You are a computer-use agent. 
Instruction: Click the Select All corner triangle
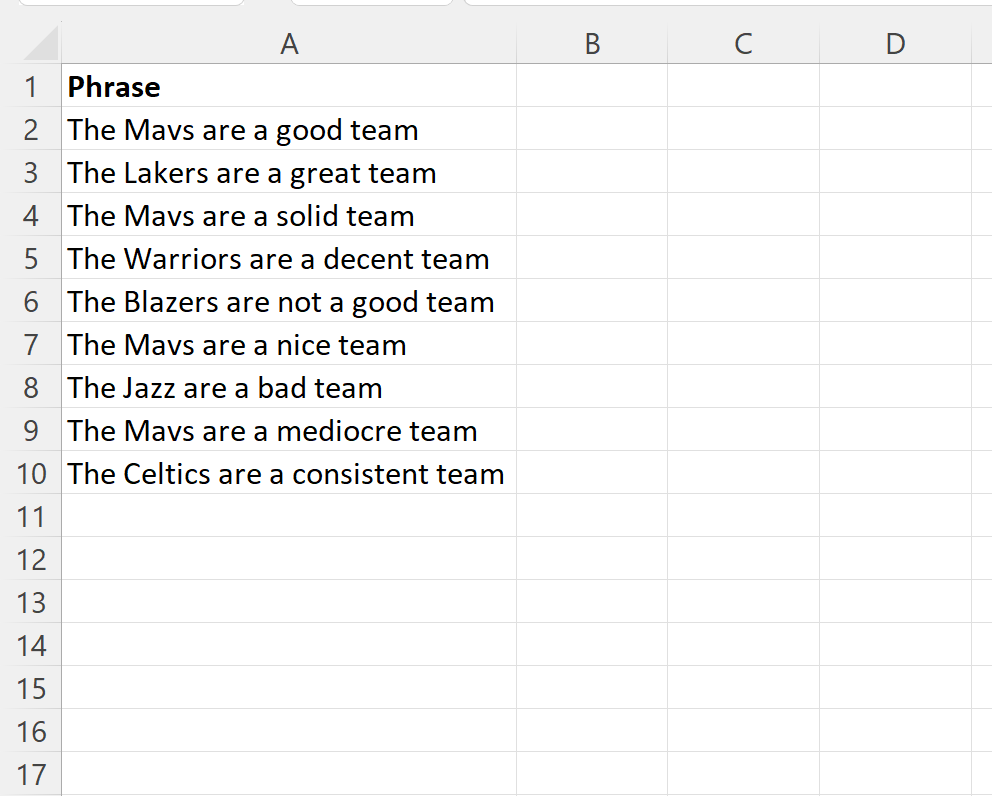point(40,45)
